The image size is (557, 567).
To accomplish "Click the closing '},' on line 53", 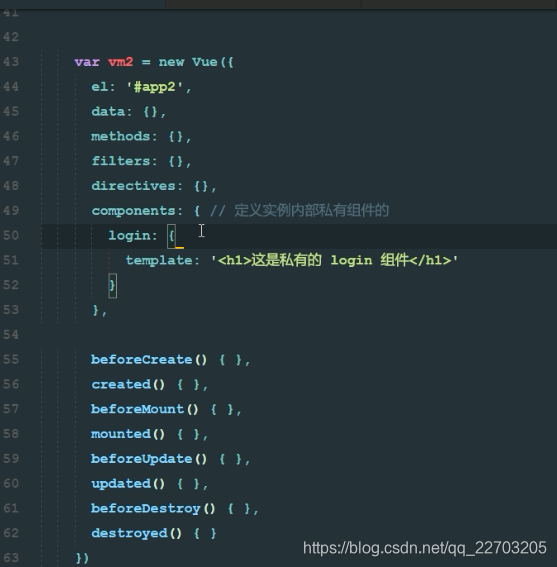I will [99, 310].
